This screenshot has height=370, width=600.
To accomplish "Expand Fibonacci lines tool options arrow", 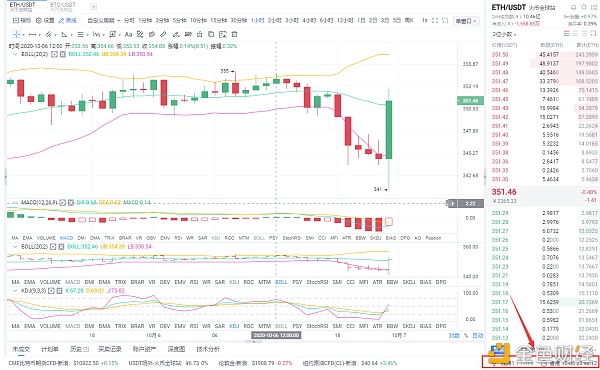I will click(x=87, y=35).
